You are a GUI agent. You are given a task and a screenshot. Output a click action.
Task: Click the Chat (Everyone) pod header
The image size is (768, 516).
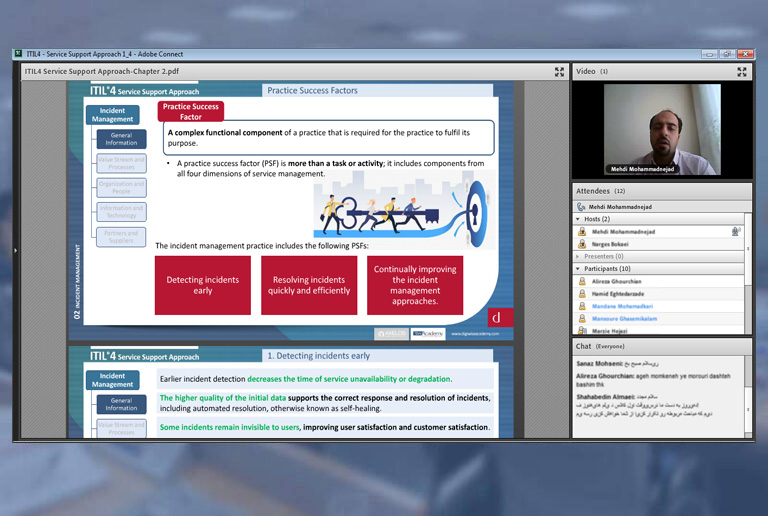coord(662,346)
